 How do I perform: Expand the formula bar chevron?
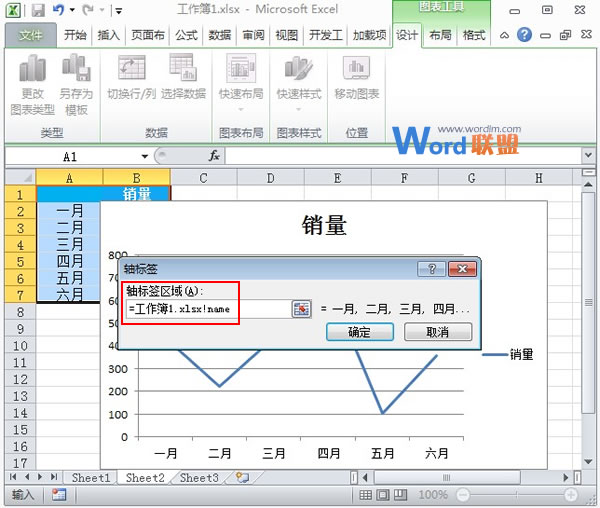[588, 156]
